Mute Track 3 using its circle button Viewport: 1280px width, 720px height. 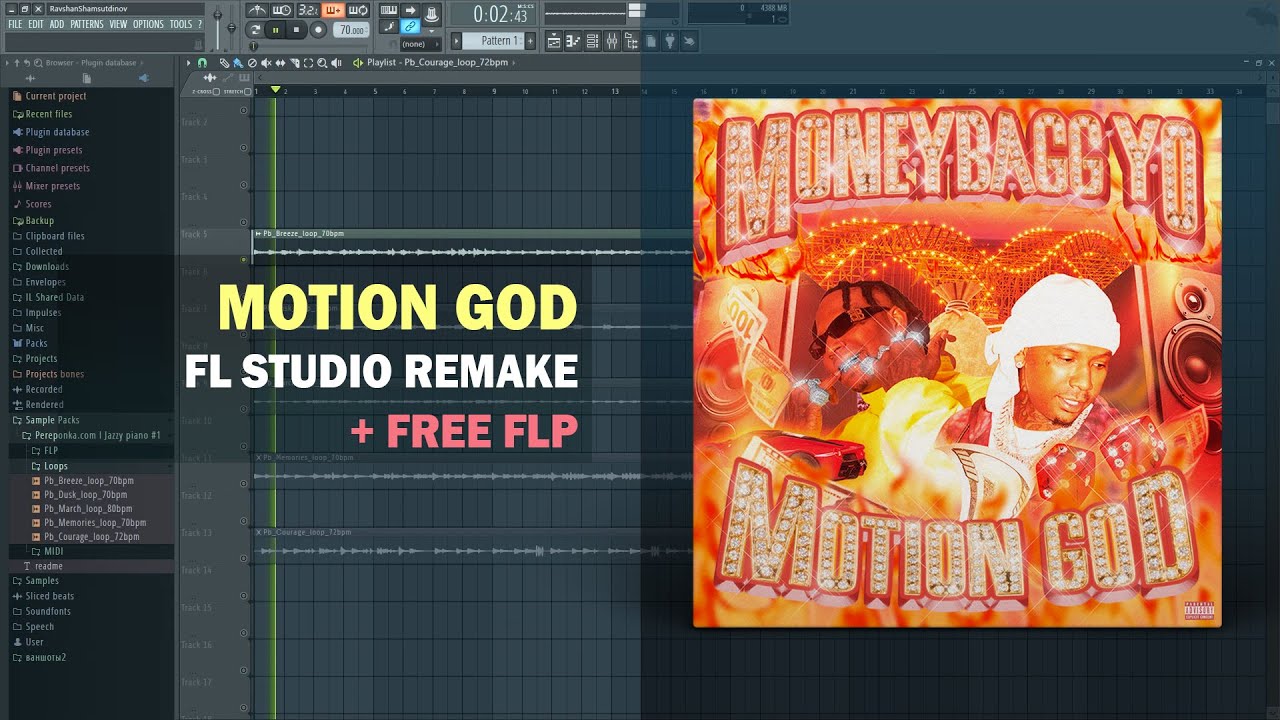[x=243, y=185]
